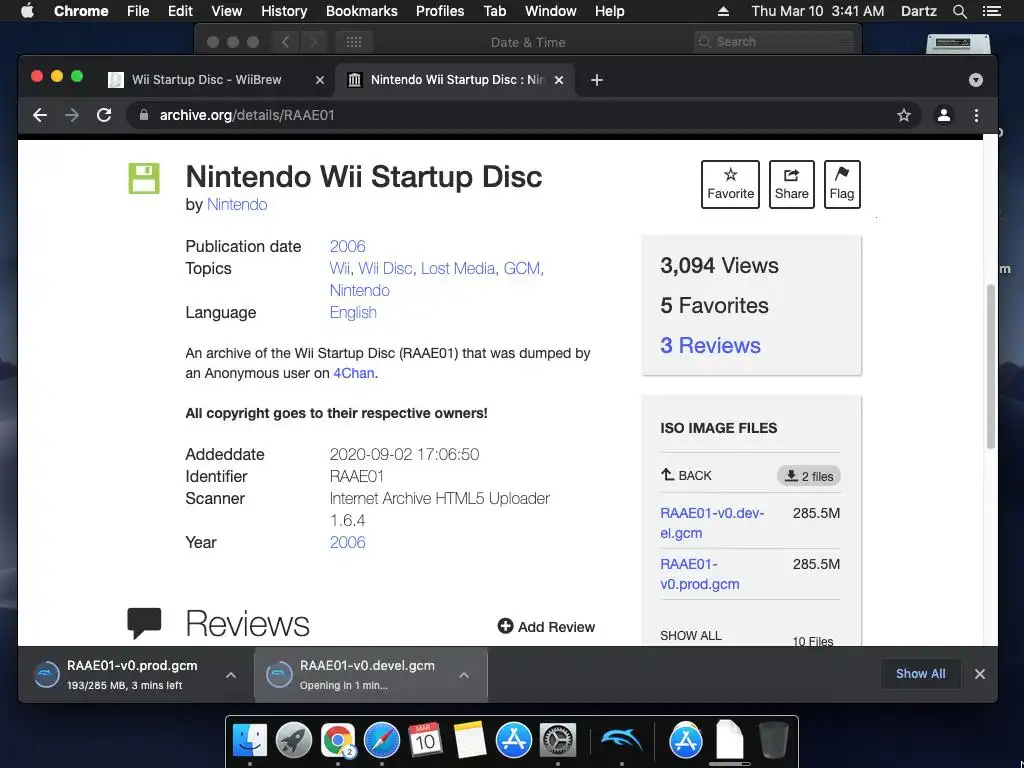Download RAAE01-v0.devel.gcm from file list
The height and width of the screenshot is (768, 1024).
tap(712, 522)
